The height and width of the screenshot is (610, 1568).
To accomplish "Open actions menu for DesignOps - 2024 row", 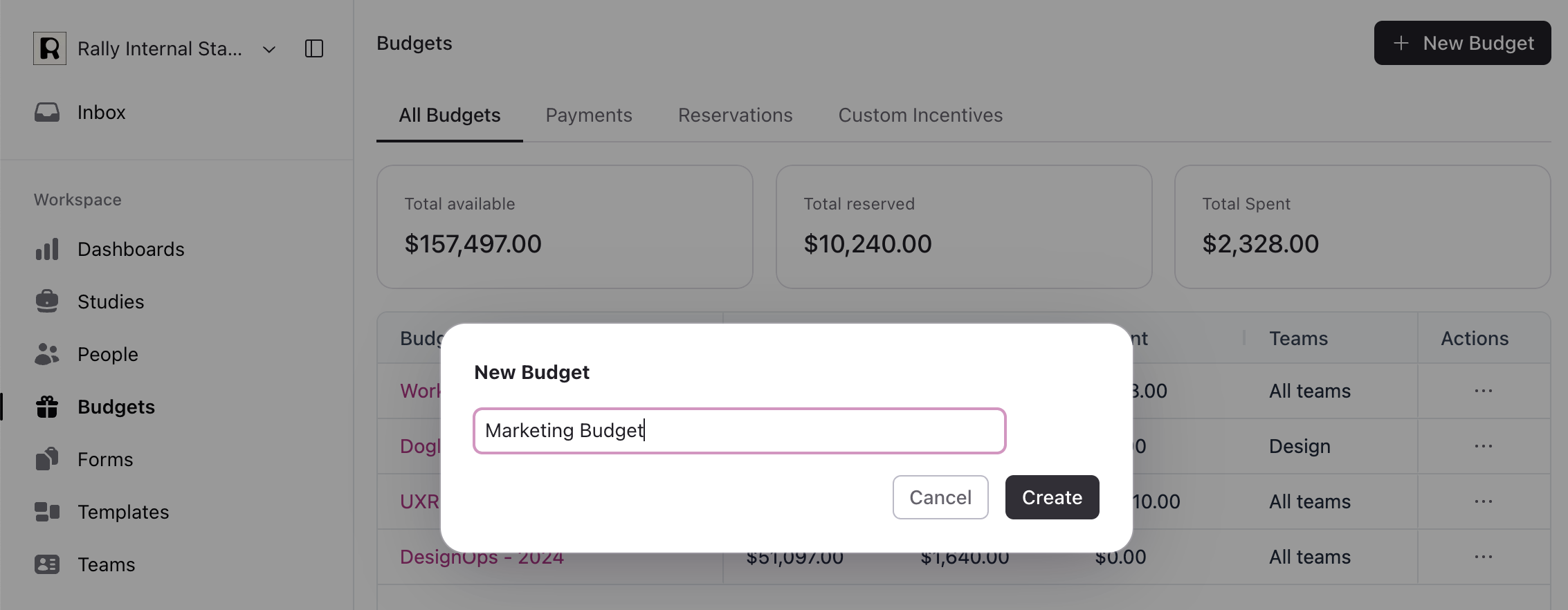I will (x=1483, y=557).
